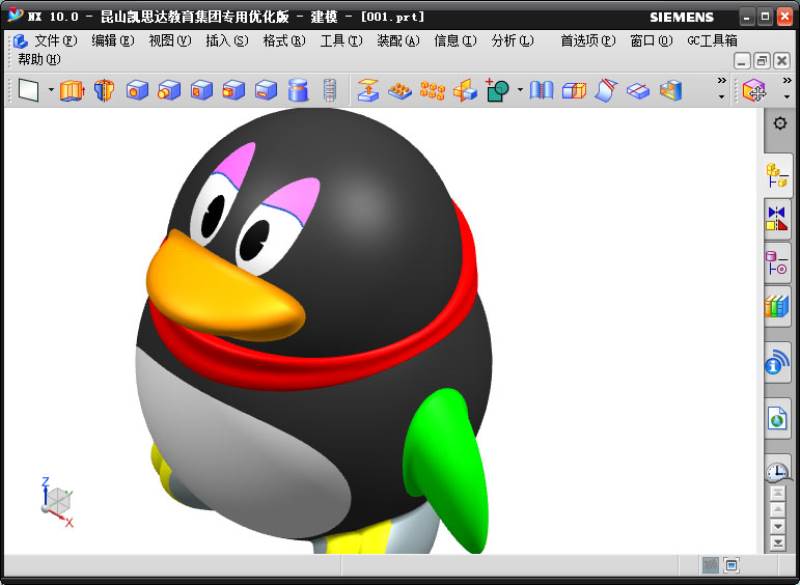Open the GC工具箱 menu
This screenshot has width=800, height=585.
pos(712,41)
